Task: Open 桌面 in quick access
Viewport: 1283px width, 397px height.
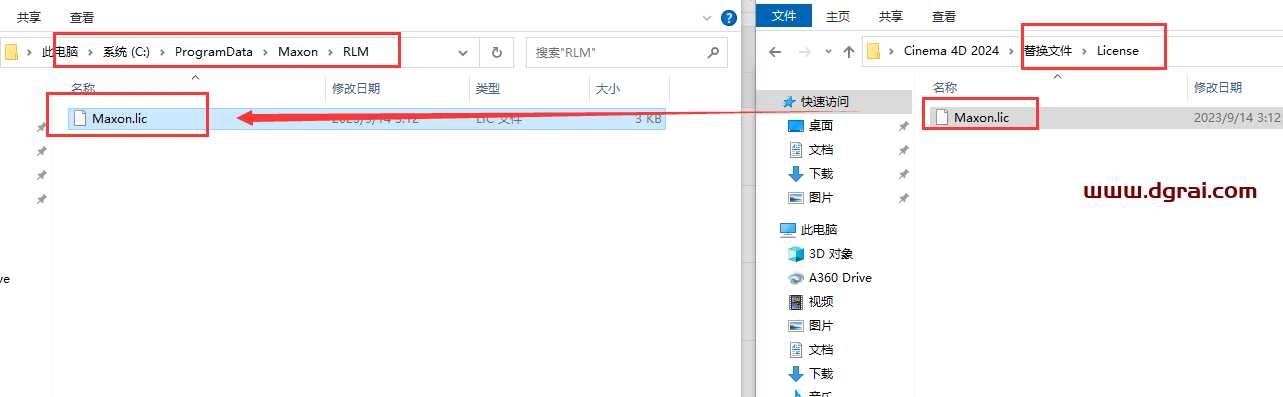Action: coord(821,126)
